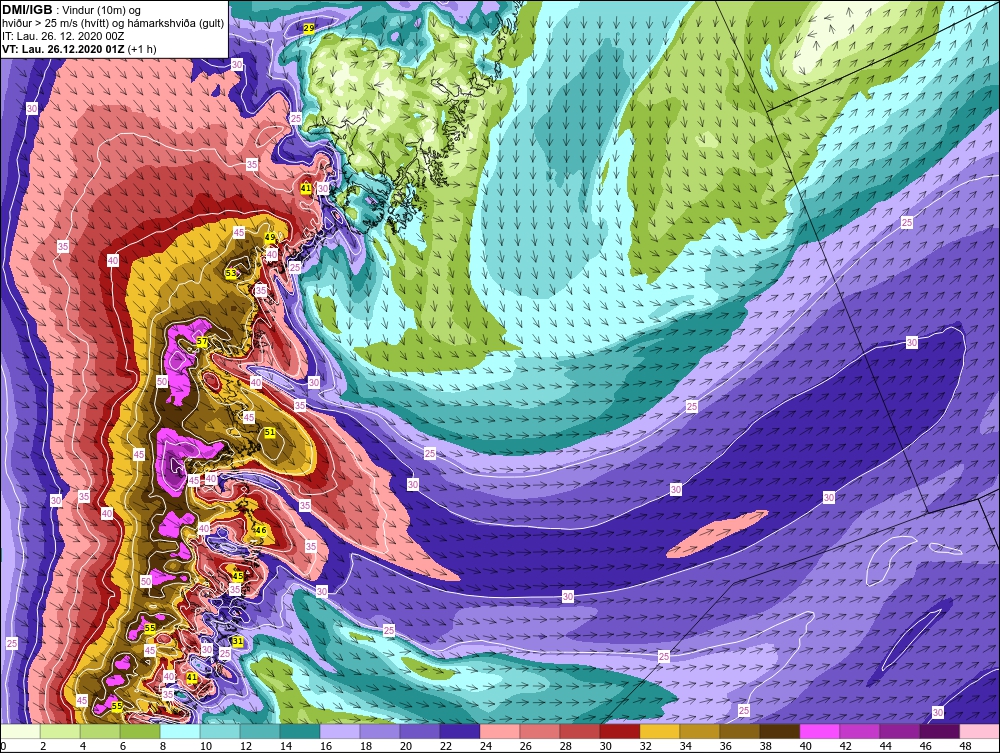Screen dimensions: 1000x753
Task: Pick the 36–38 m/s brown legend swatch
Action: pyautogui.click(x=740, y=731)
